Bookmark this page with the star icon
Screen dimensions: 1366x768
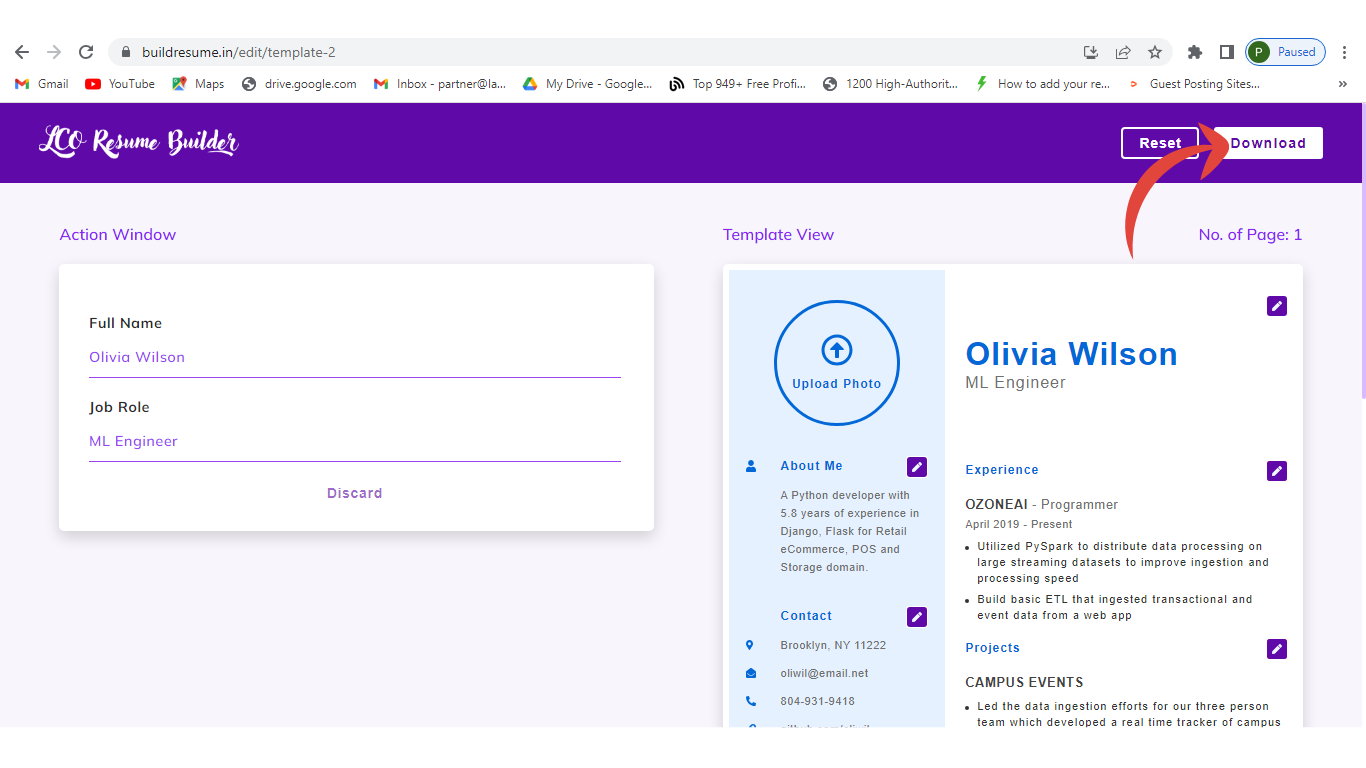pos(1155,52)
